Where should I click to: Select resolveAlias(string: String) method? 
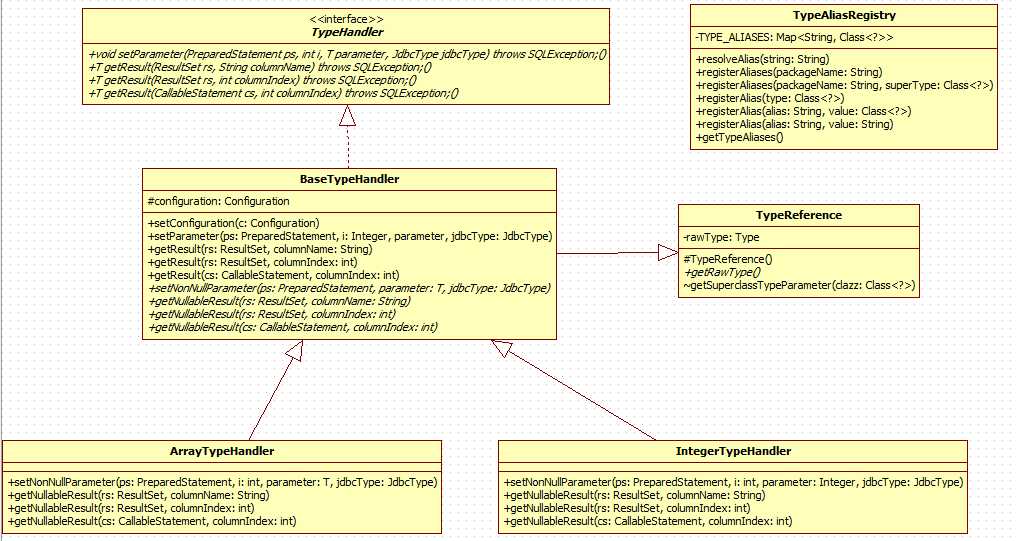point(762,60)
